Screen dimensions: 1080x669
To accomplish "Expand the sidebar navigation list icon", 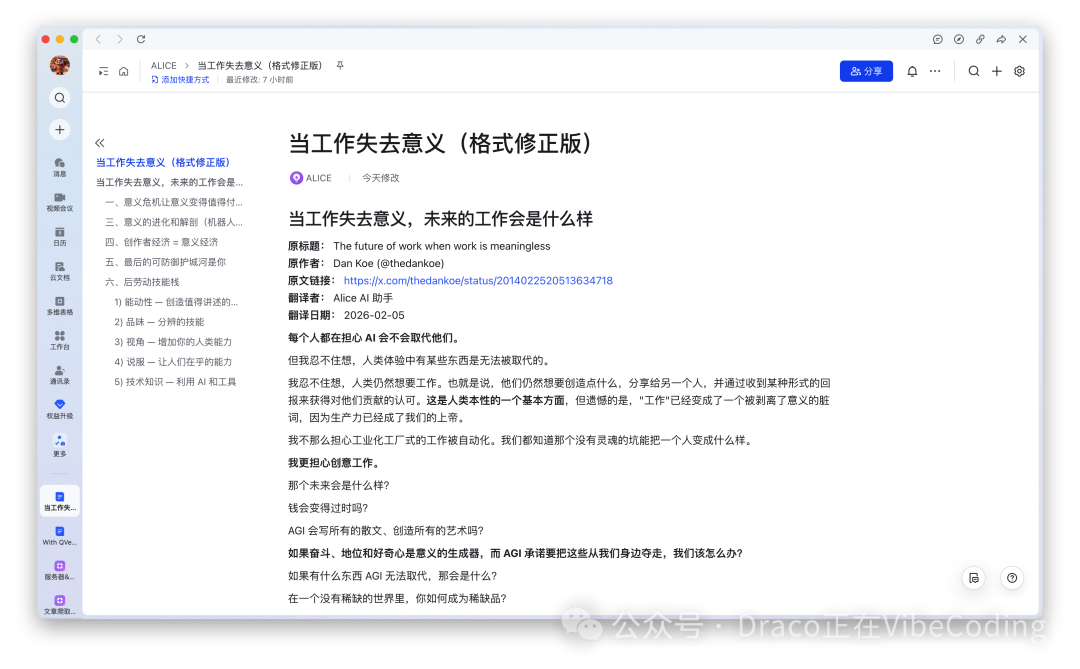I will pos(103,71).
